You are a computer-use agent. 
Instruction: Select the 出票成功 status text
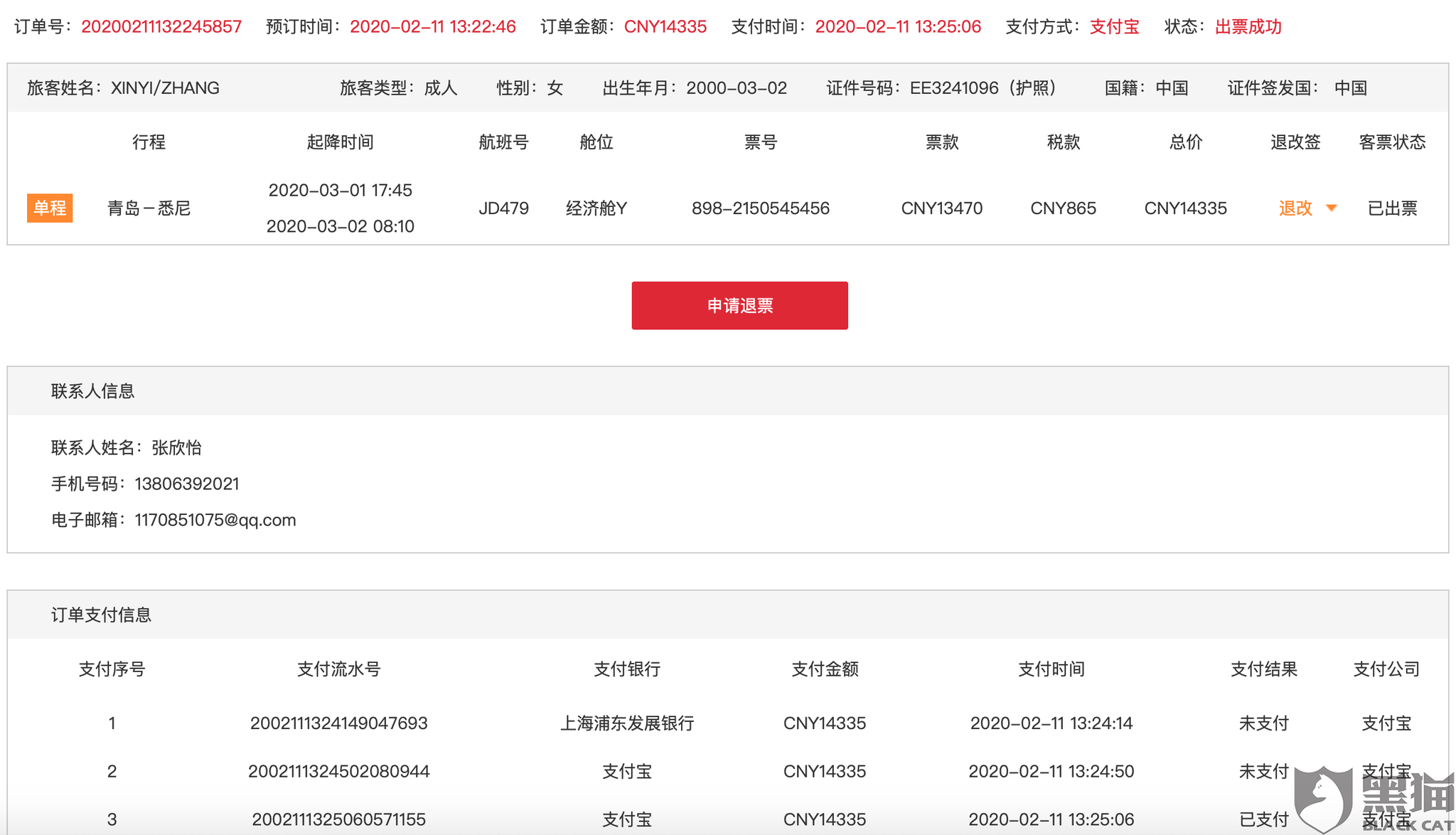[x=1248, y=27]
